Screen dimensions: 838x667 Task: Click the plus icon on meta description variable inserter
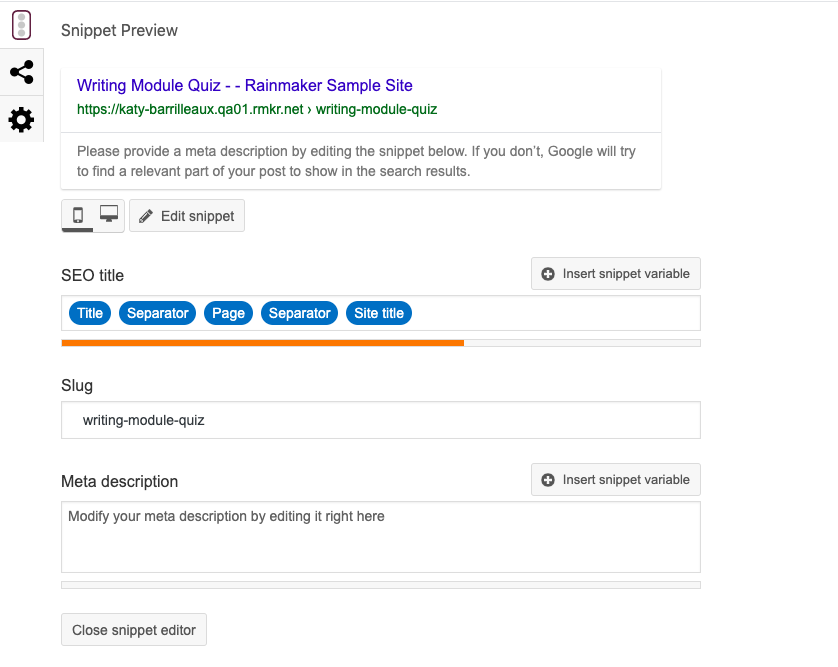[548, 479]
